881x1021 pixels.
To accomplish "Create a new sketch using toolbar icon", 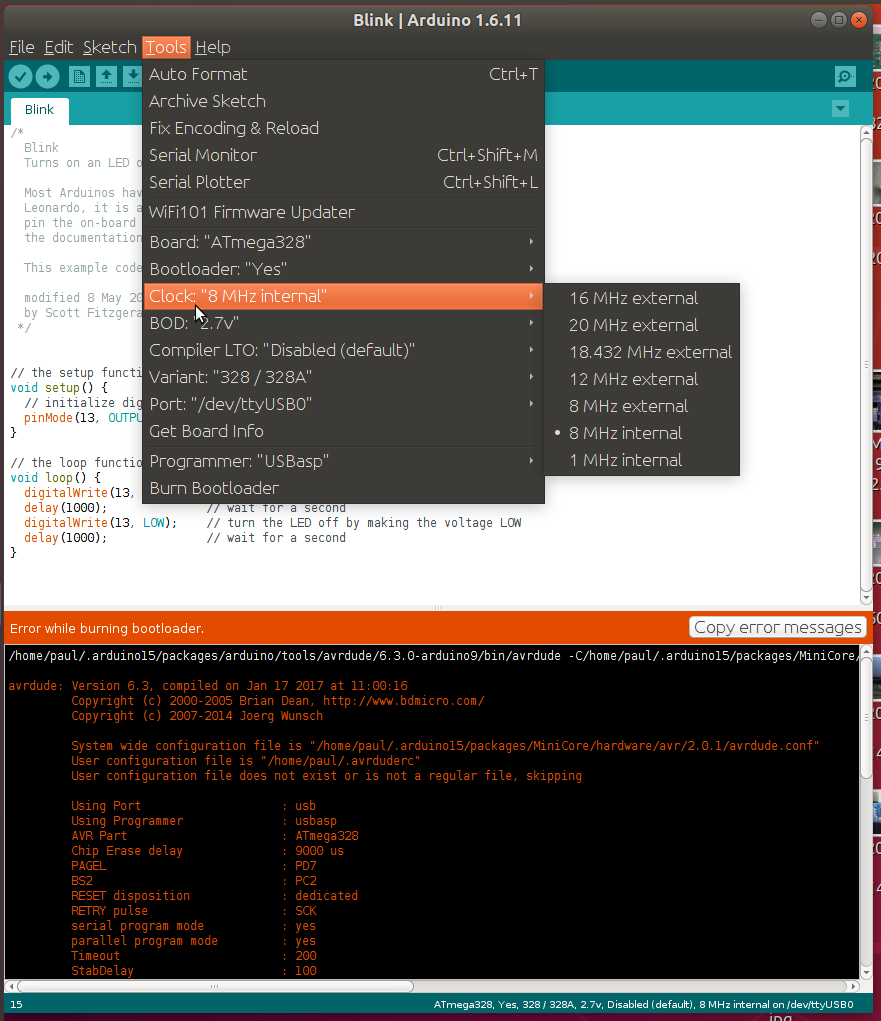I will click(78, 76).
